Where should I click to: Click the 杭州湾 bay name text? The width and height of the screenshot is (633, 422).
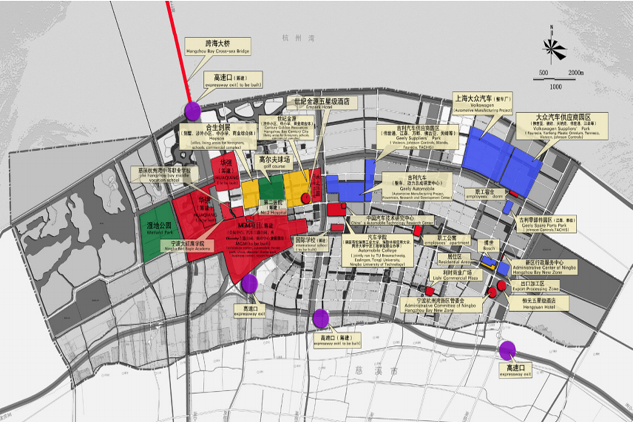[x=298, y=38]
